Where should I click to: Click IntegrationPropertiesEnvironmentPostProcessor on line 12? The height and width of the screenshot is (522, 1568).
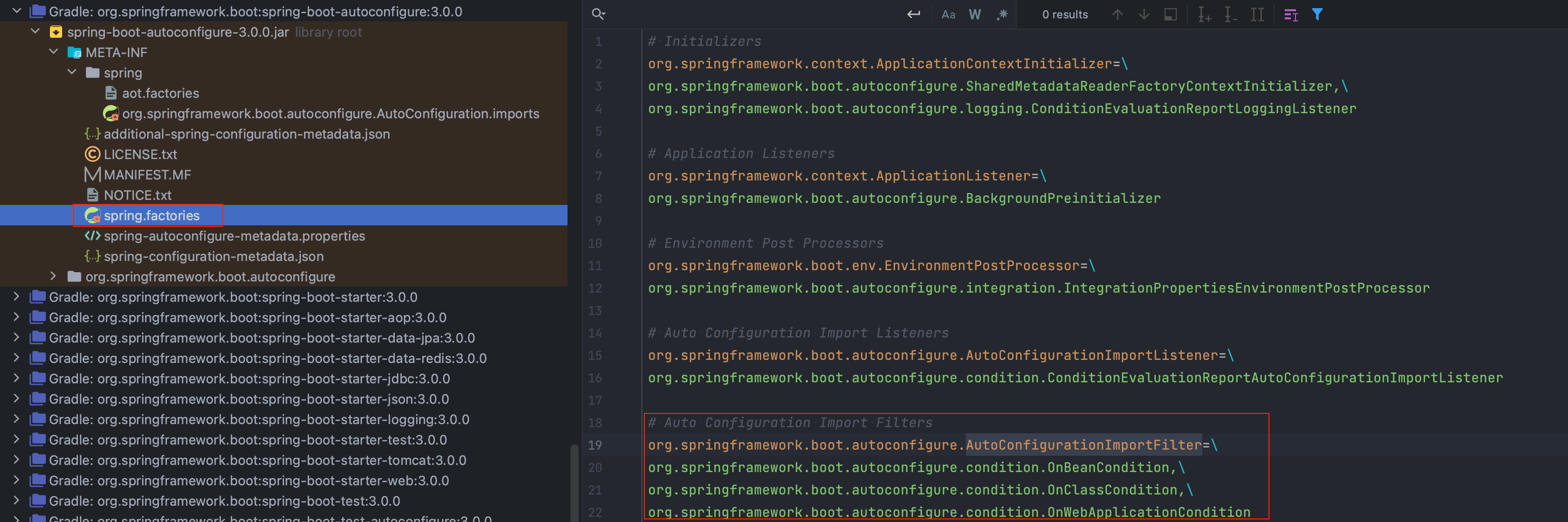[x=1246, y=288]
